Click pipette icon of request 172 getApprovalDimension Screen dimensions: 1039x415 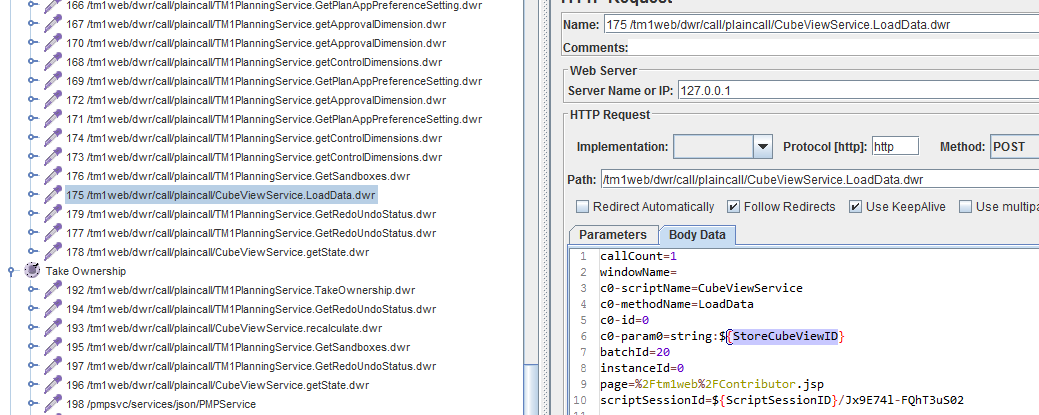[52, 101]
